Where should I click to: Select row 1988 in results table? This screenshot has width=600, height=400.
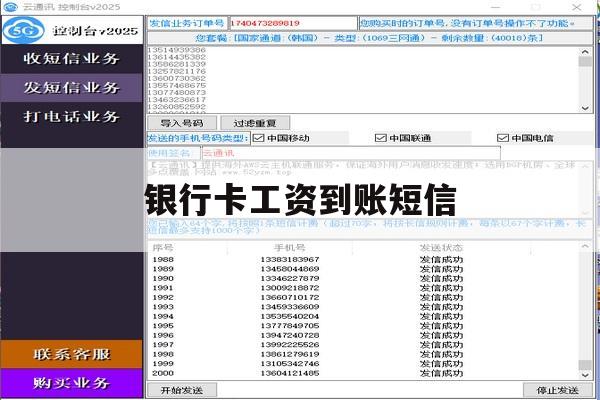tap(364, 260)
